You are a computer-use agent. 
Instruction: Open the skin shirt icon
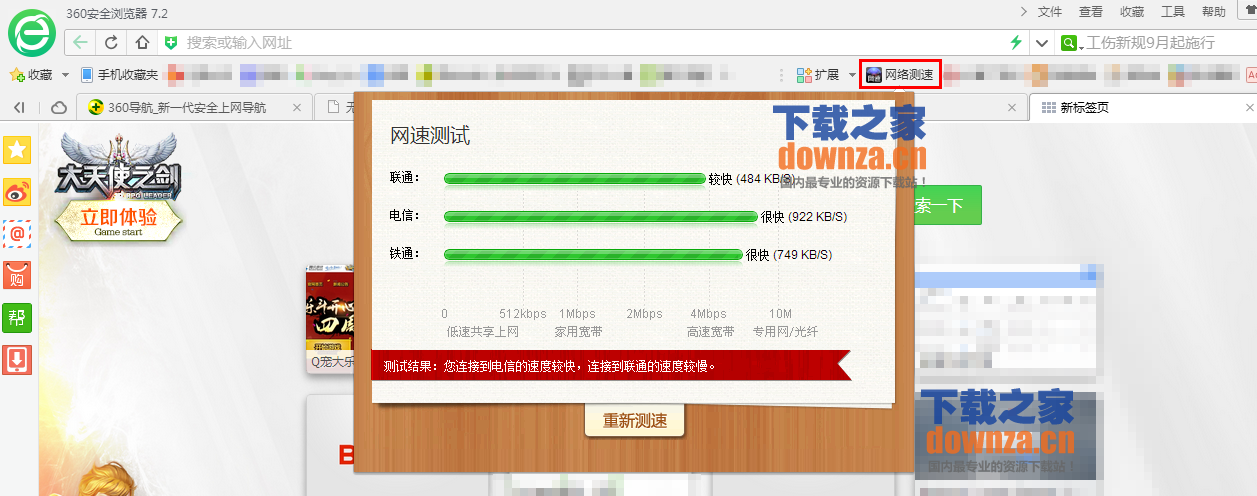click(1249, 11)
